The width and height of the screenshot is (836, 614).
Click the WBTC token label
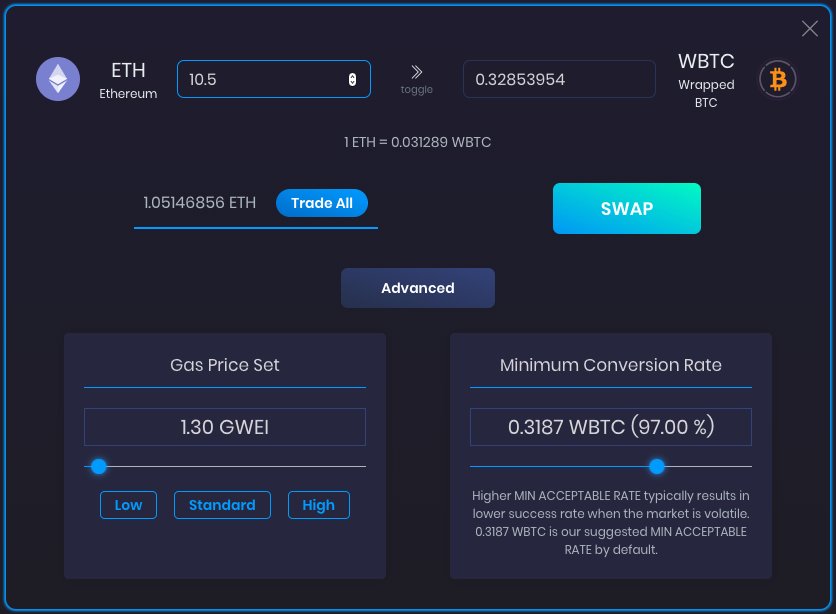706,61
